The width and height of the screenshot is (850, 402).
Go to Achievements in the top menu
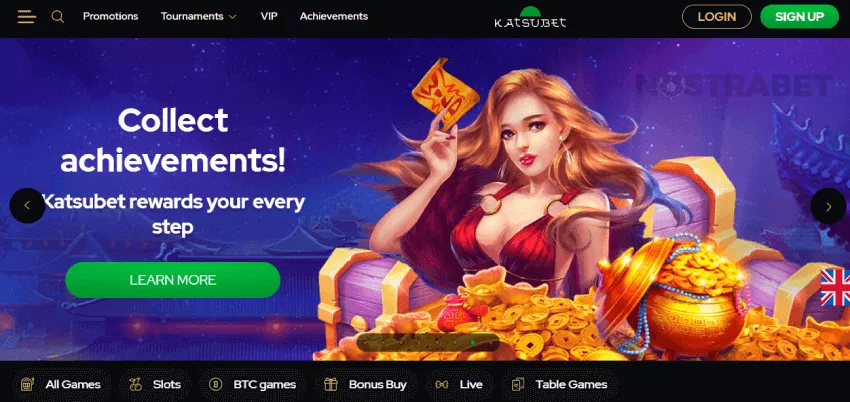coord(334,16)
